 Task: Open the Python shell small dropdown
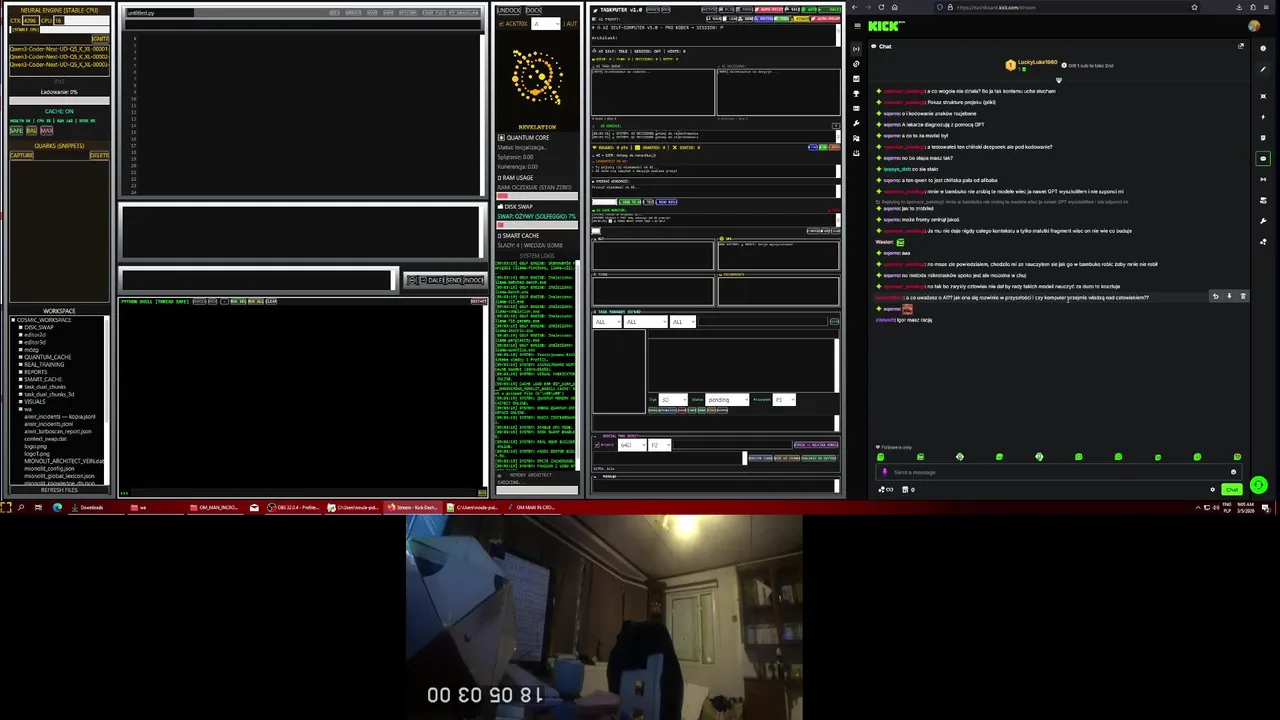pos(225,301)
